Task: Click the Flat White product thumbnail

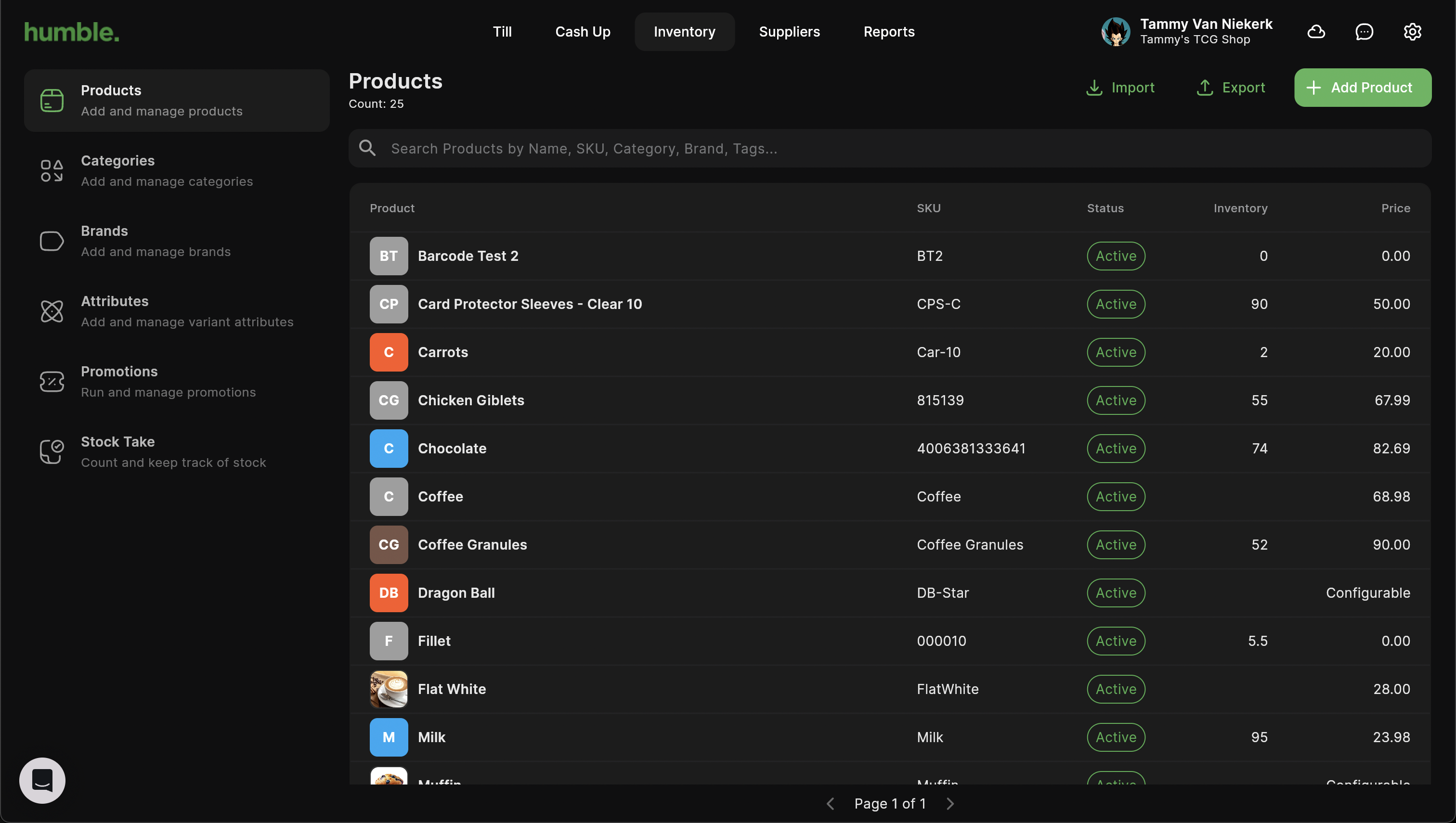Action: 389,688
